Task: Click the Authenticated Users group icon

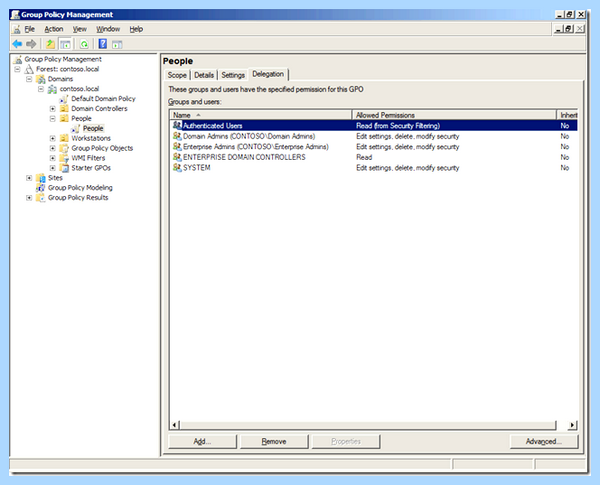Action: (x=177, y=126)
